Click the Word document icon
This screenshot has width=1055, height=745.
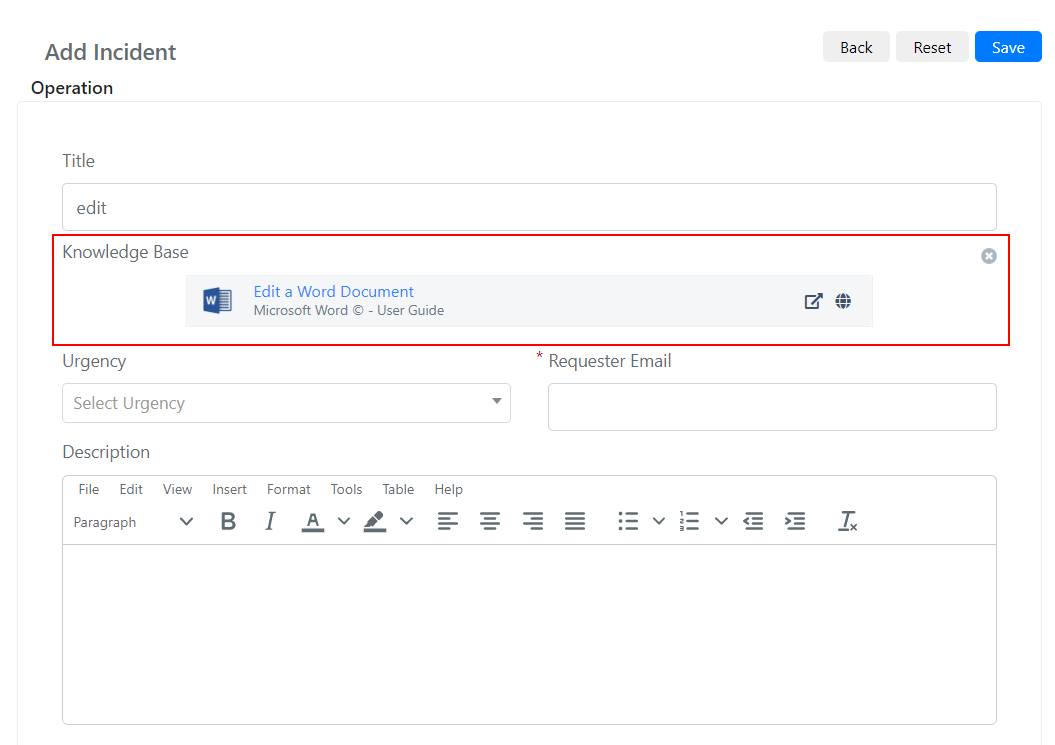point(217,300)
